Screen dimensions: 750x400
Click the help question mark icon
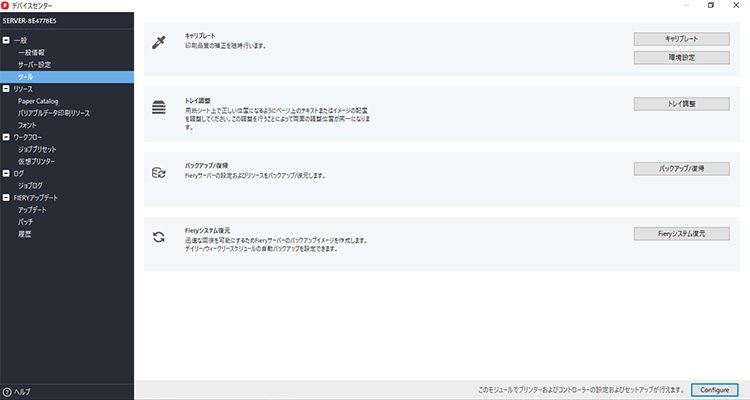coord(7,391)
